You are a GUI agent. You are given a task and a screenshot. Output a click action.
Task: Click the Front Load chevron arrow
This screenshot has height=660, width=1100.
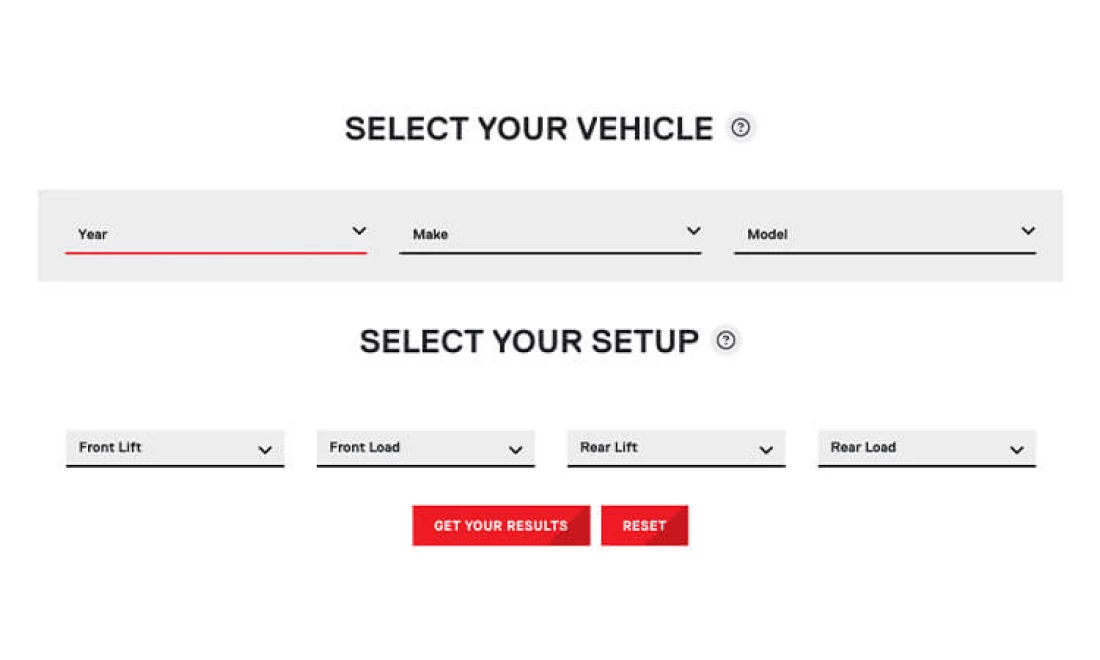click(x=515, y=450)
